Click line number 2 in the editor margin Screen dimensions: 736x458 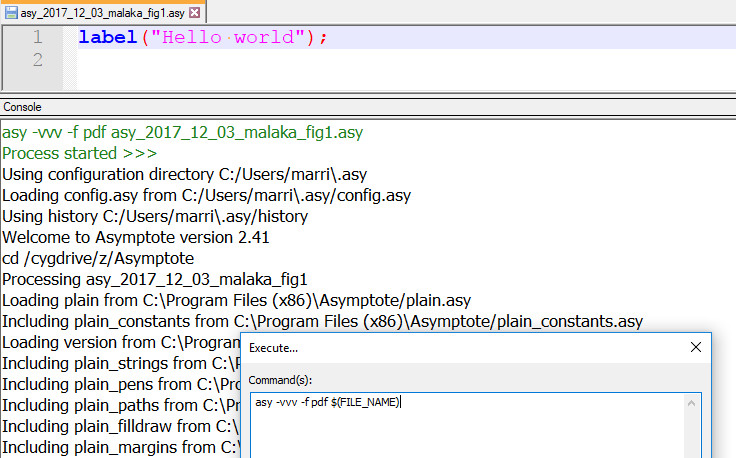point(36,61)
